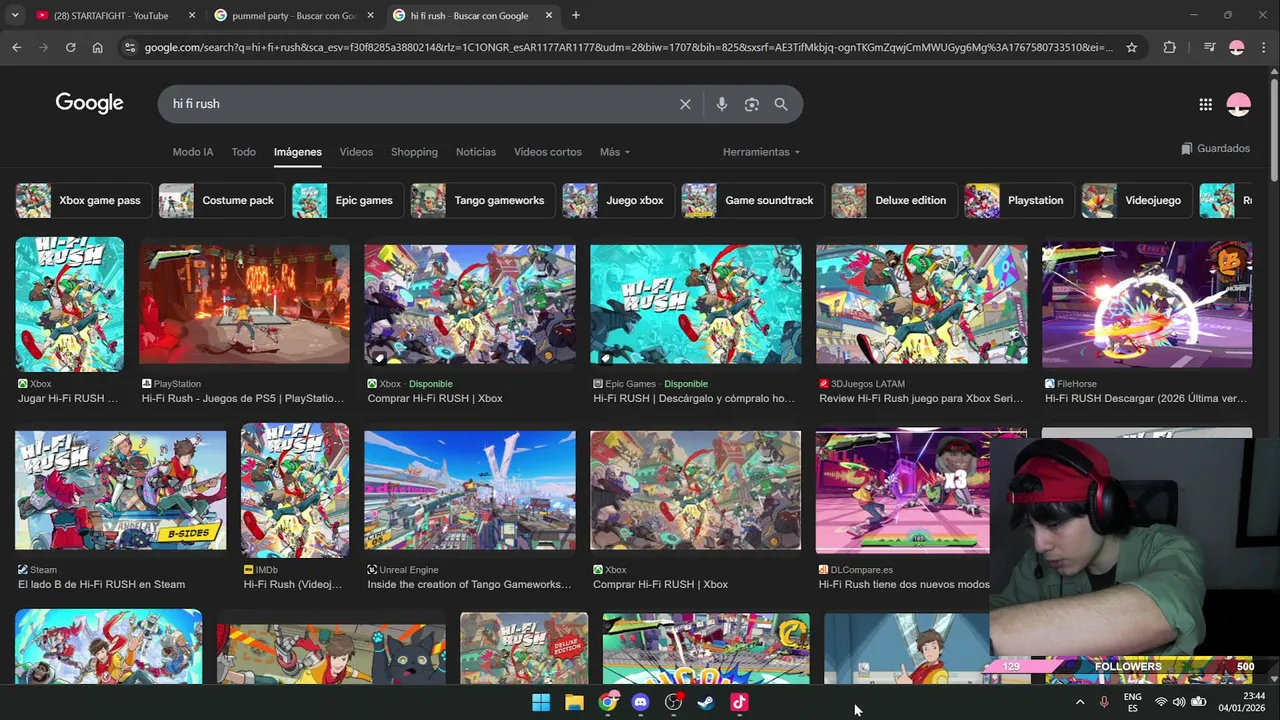Close the hi fi rush tab
The height and width of the screenshot is (720, 1280).
549,15
